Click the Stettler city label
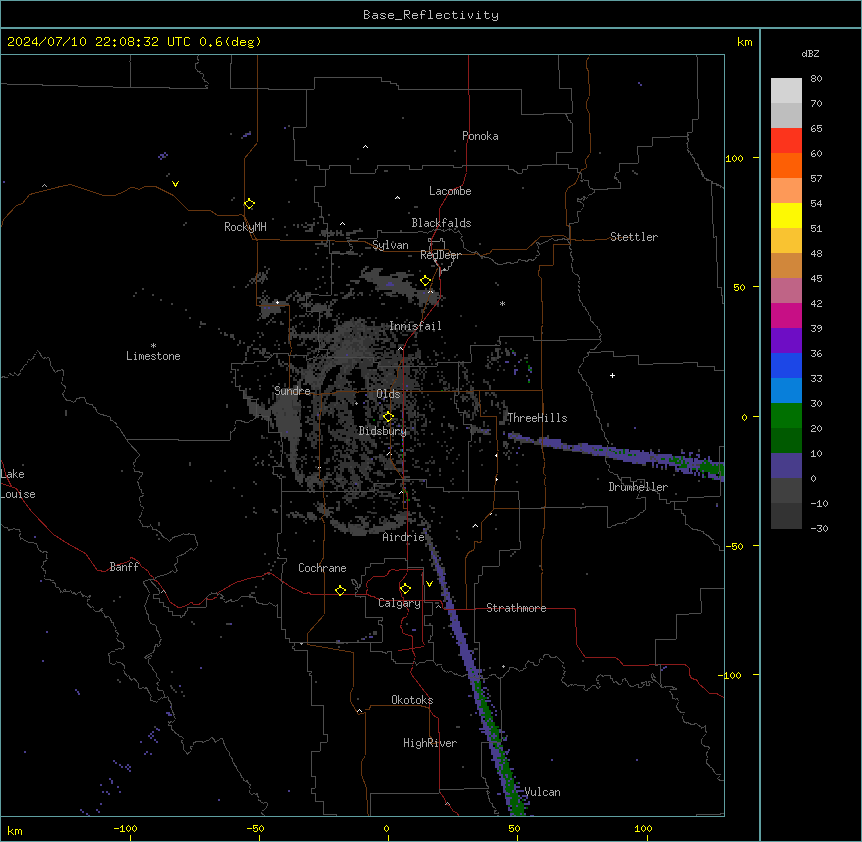The height and width of the screenshot is (842, 862). tap(634, 237)
